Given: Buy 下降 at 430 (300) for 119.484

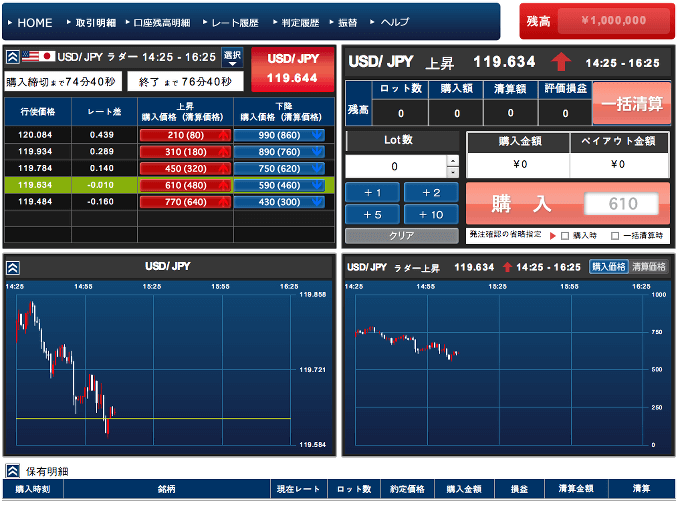Looking at the screenshot, I should (279, 202).
